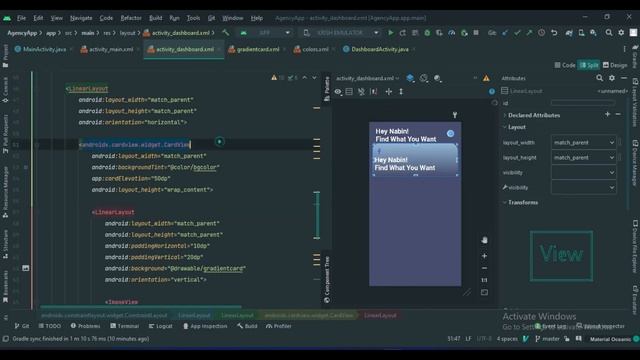Open App Inspection tool window
The height and width of the screenshot is (360, 640).
[205, 326]
